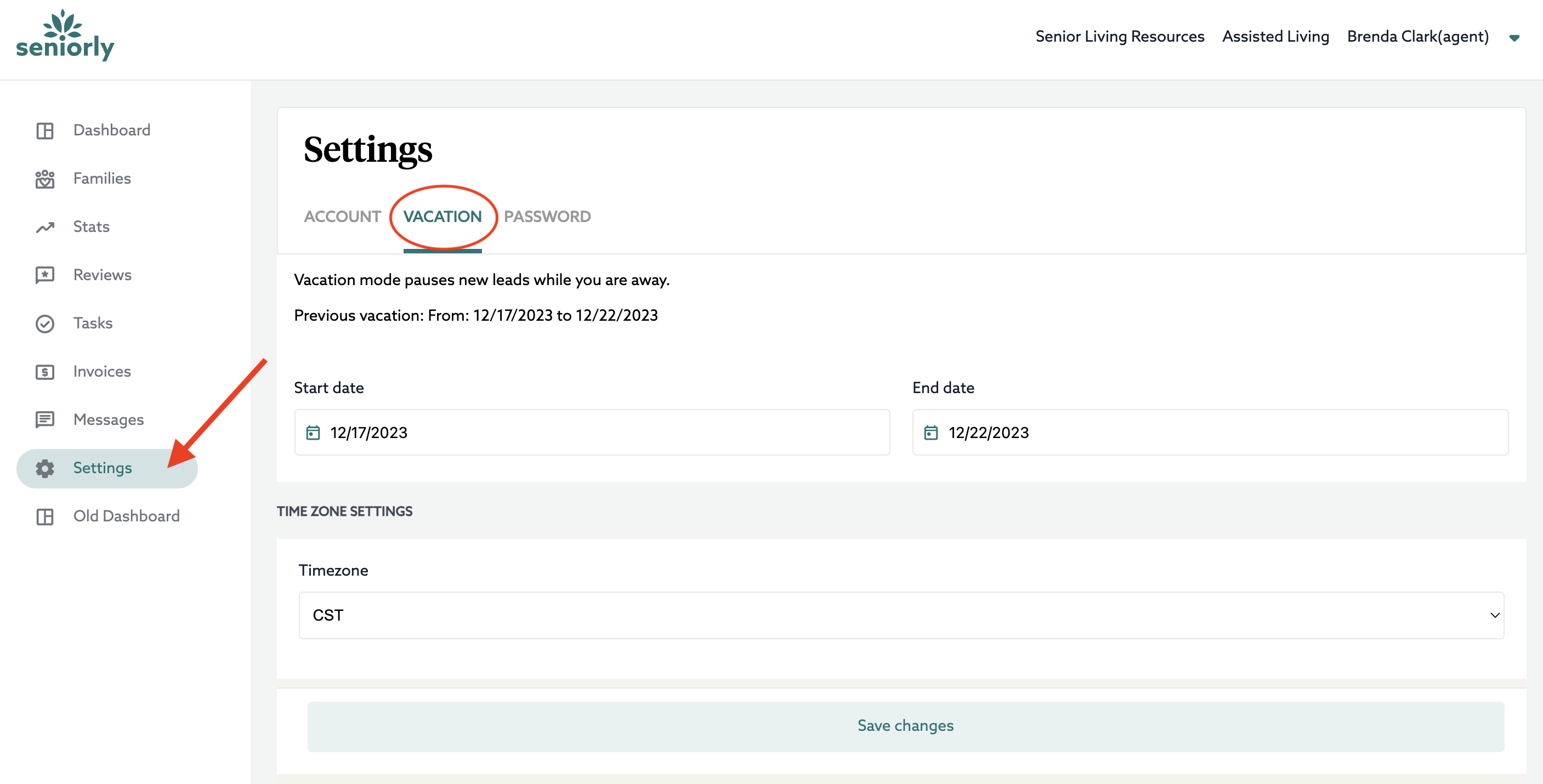Click the Tasks checkmark circle icon
The image size is (1543, 784).
pos(45,323)
